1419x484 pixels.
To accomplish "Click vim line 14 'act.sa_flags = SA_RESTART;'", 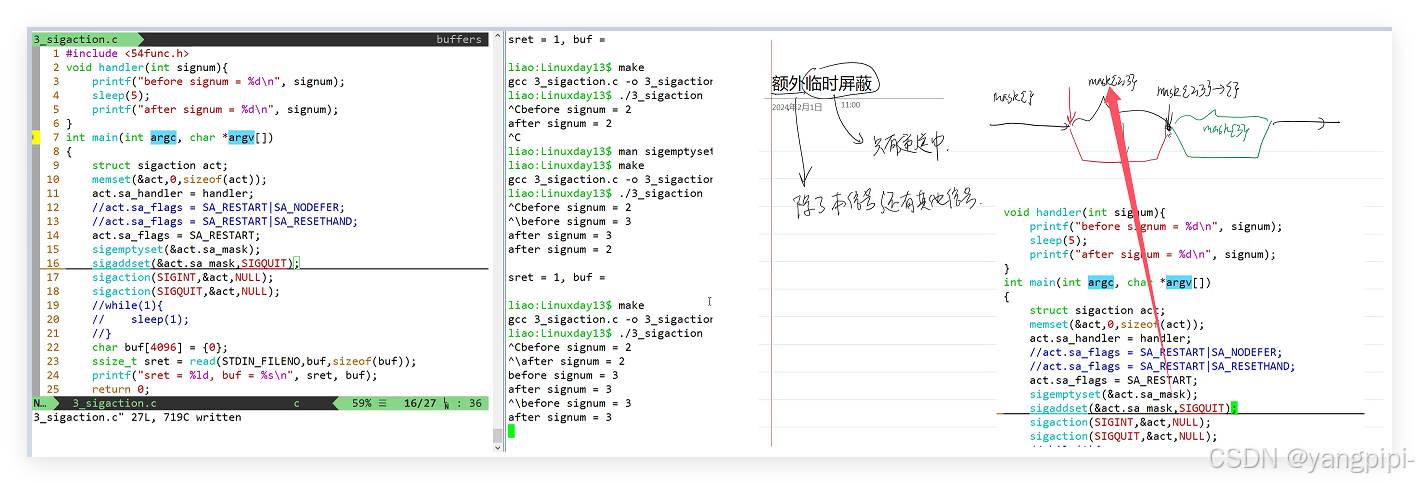I will [176, 236].
